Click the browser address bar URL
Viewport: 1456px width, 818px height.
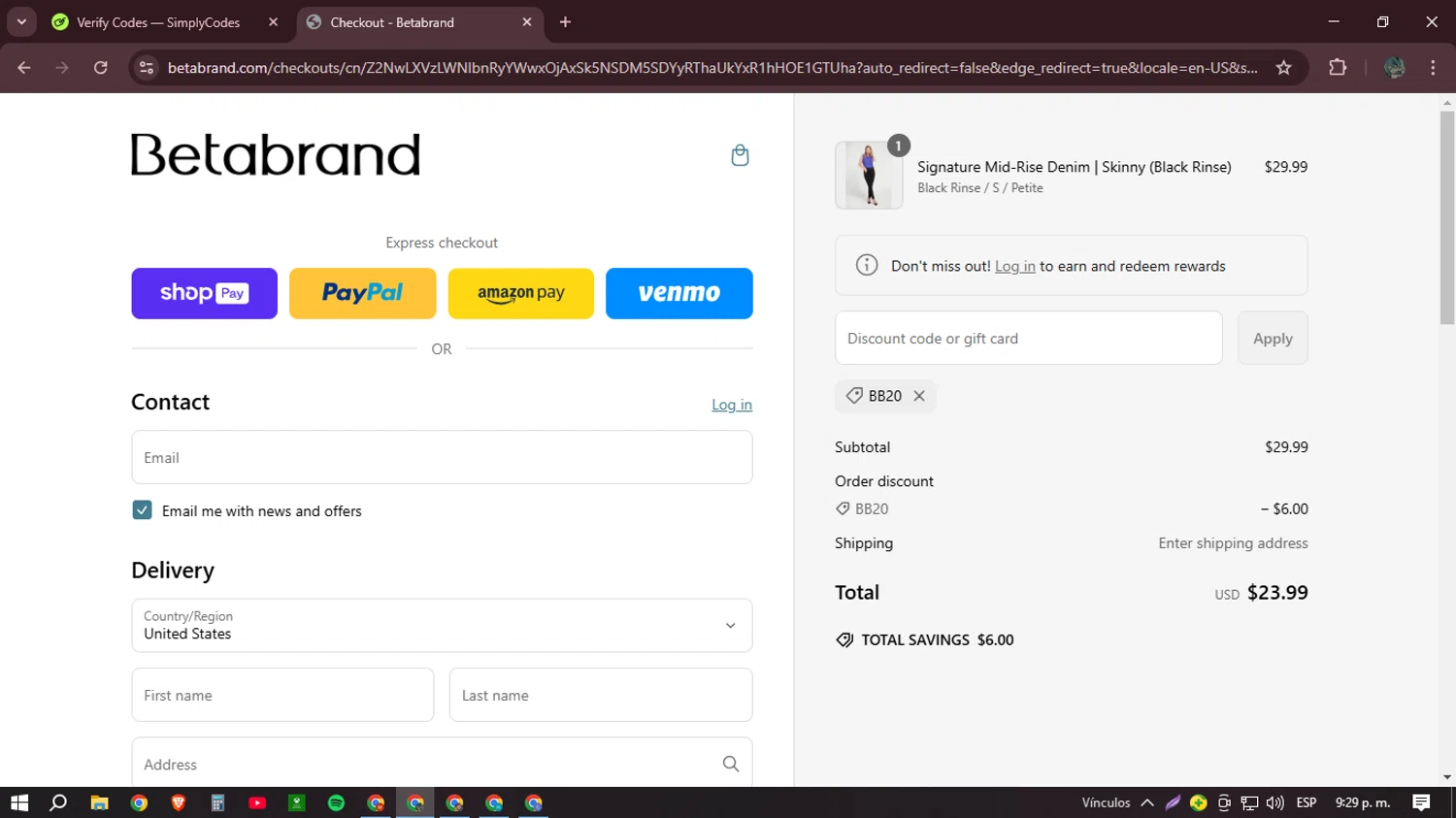[712, 68]
